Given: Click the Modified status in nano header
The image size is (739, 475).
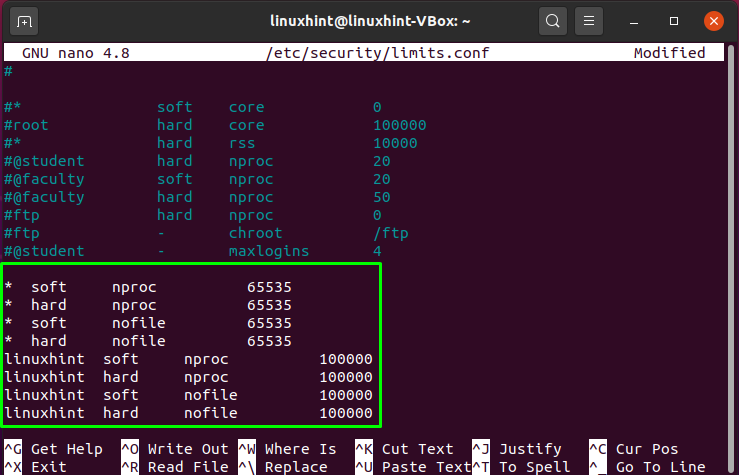Looking at the screenshot, I should [x=669, y=53].
